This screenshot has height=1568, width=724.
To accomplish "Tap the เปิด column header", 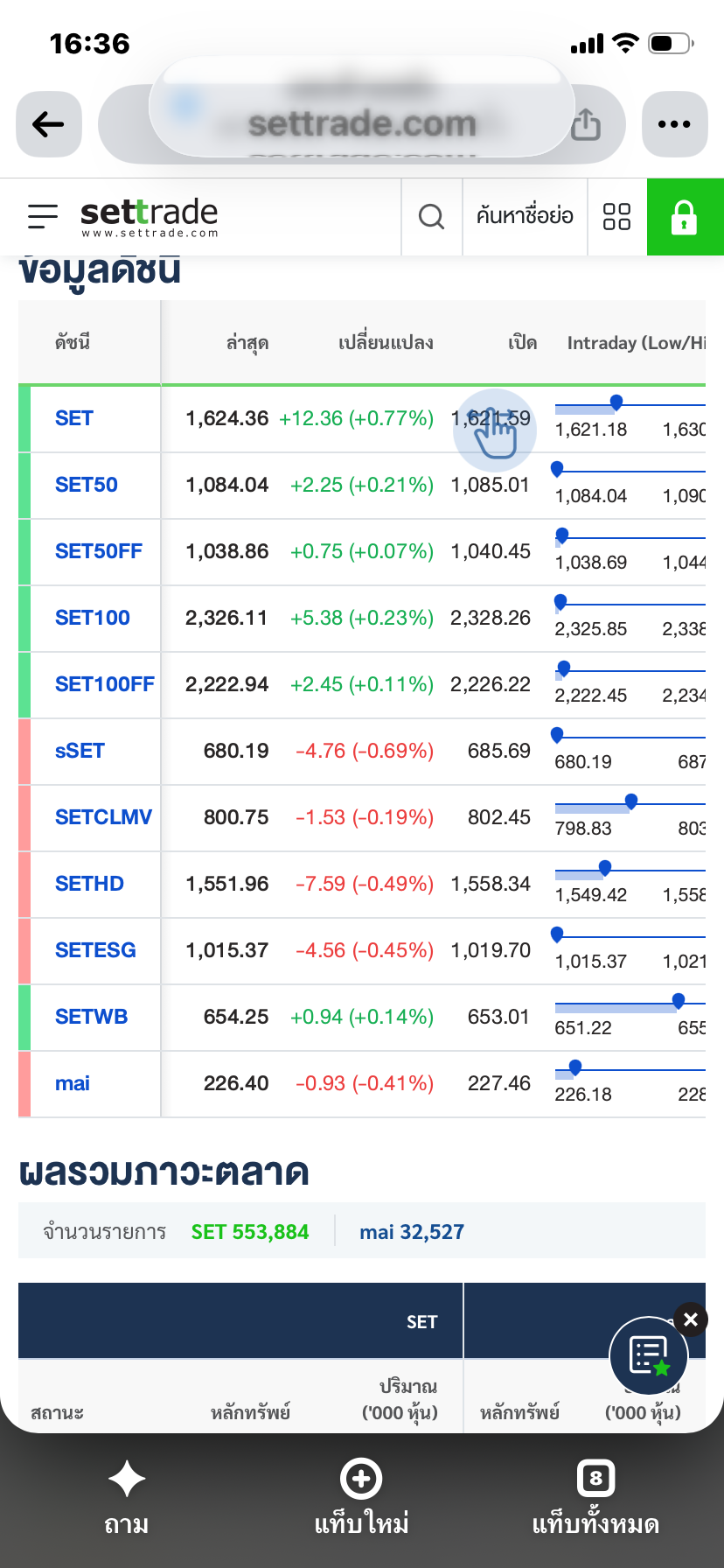I will [x=522, y=343].
